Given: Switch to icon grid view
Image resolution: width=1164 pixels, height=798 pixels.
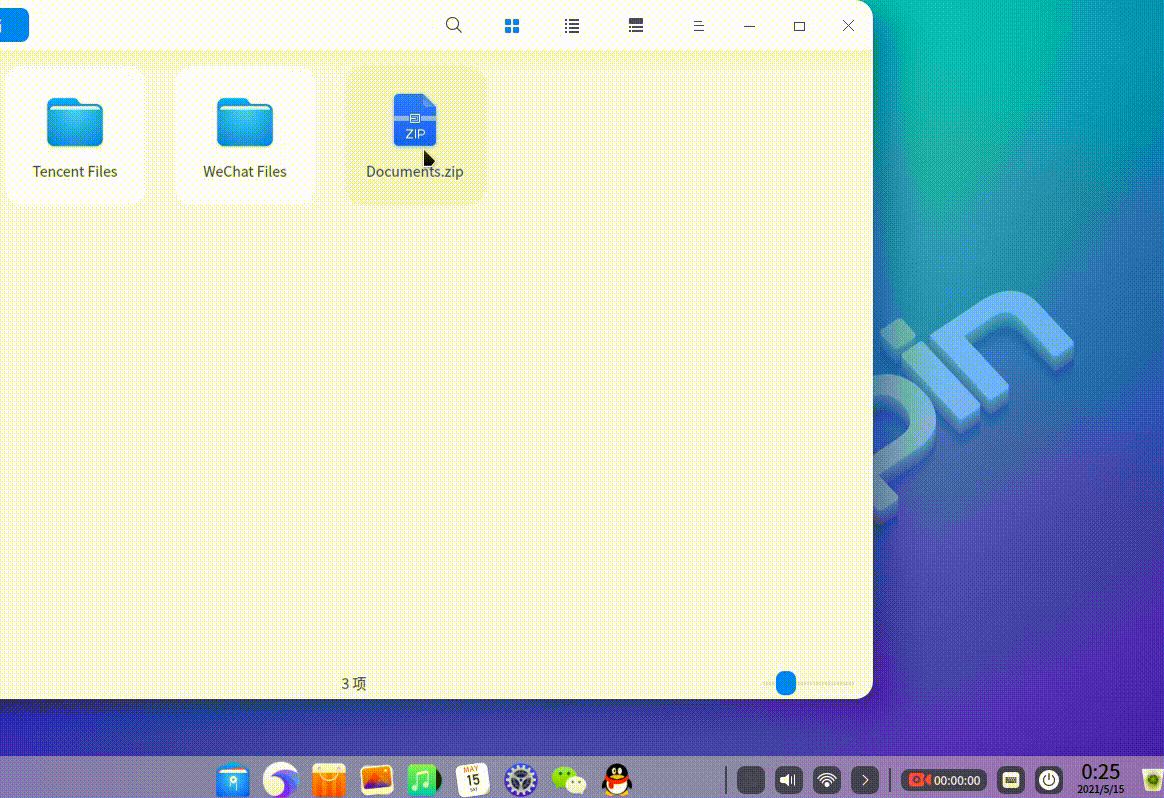Looking at the screenshot, I should 512,26.
